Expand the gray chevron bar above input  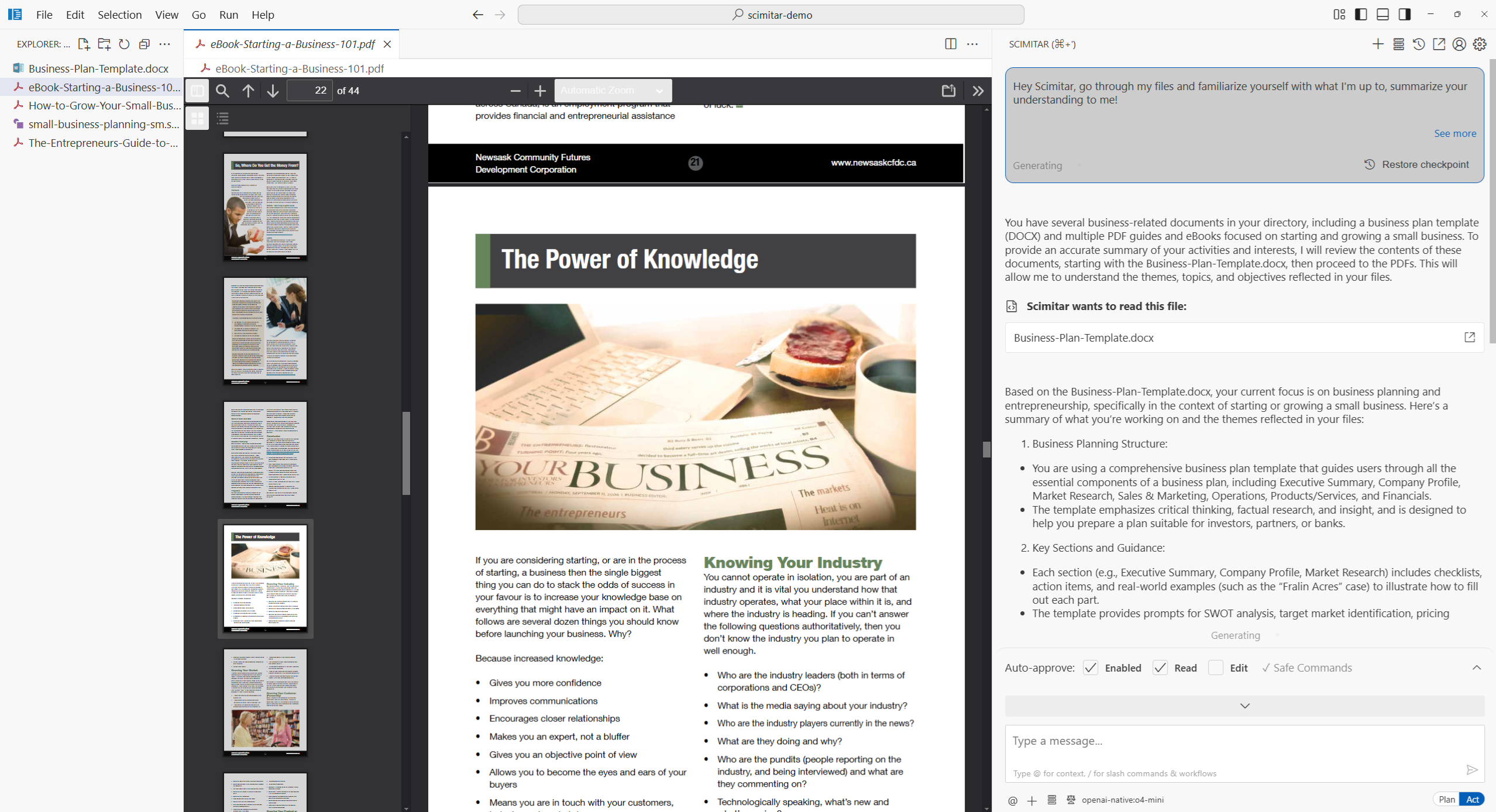click(x=1244, y=706)
